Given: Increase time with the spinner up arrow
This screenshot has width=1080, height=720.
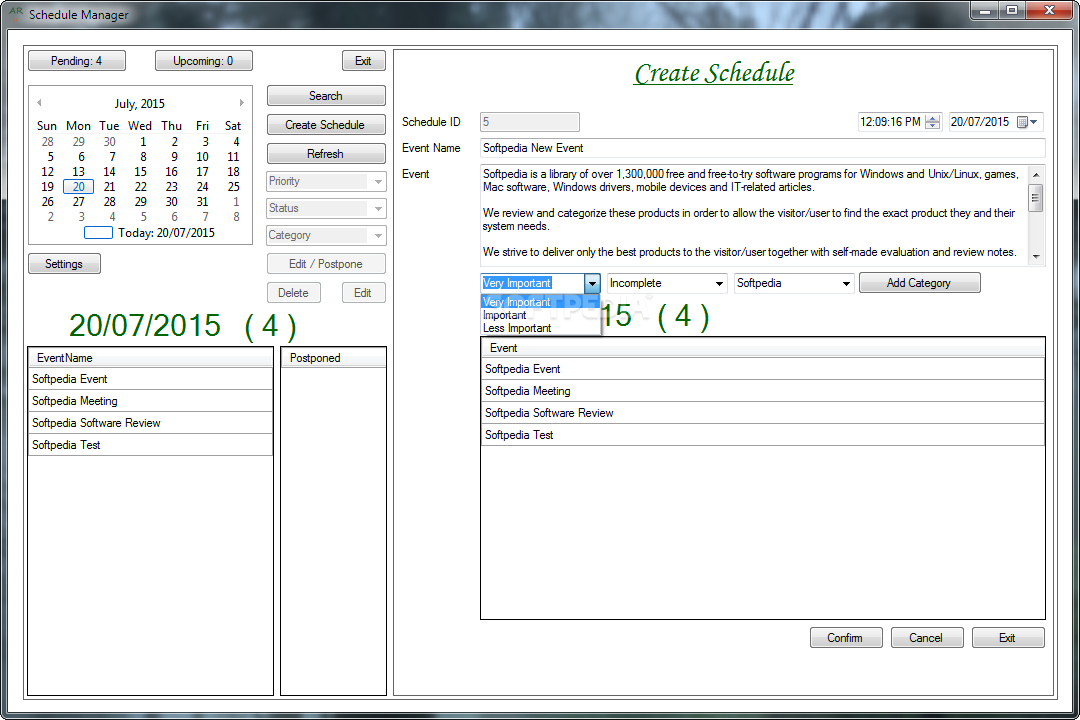Looking at the screenshot, I should (x=933, y=119).
